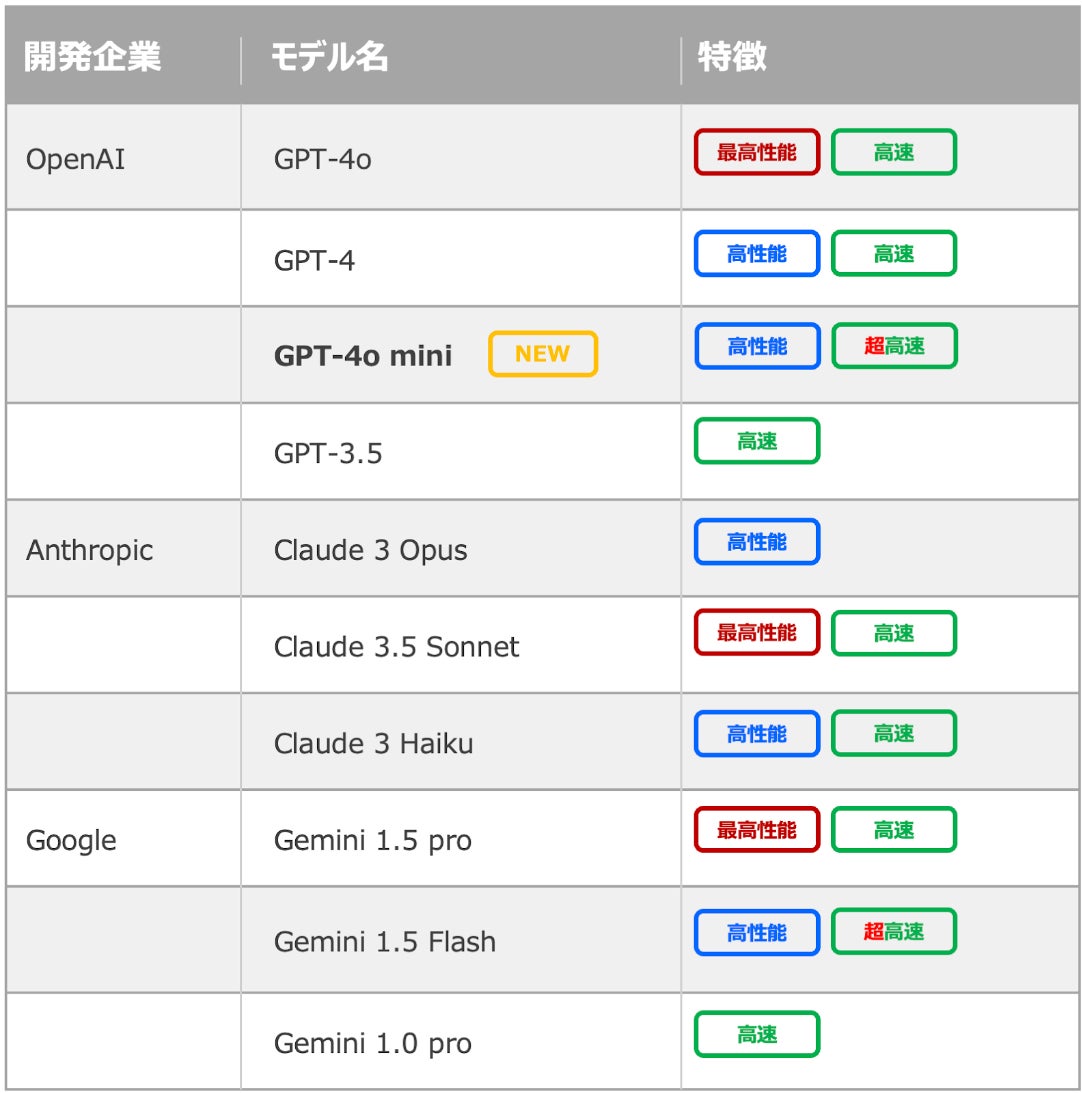Click the GPT-4o mini model name
This screenshot has height=1093, width=1082.
(363, 355)
